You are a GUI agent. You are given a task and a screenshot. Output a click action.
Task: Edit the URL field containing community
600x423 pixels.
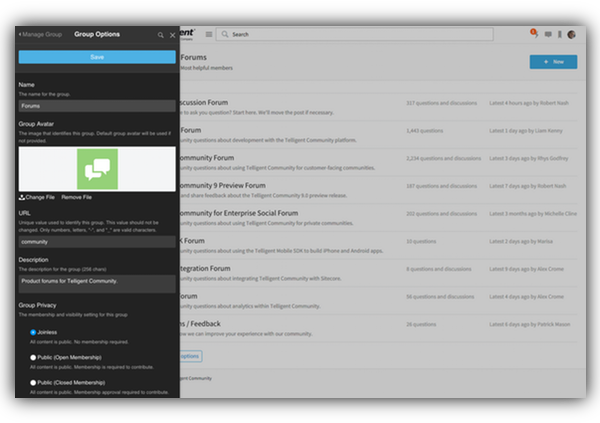click(x=97, y=242)
